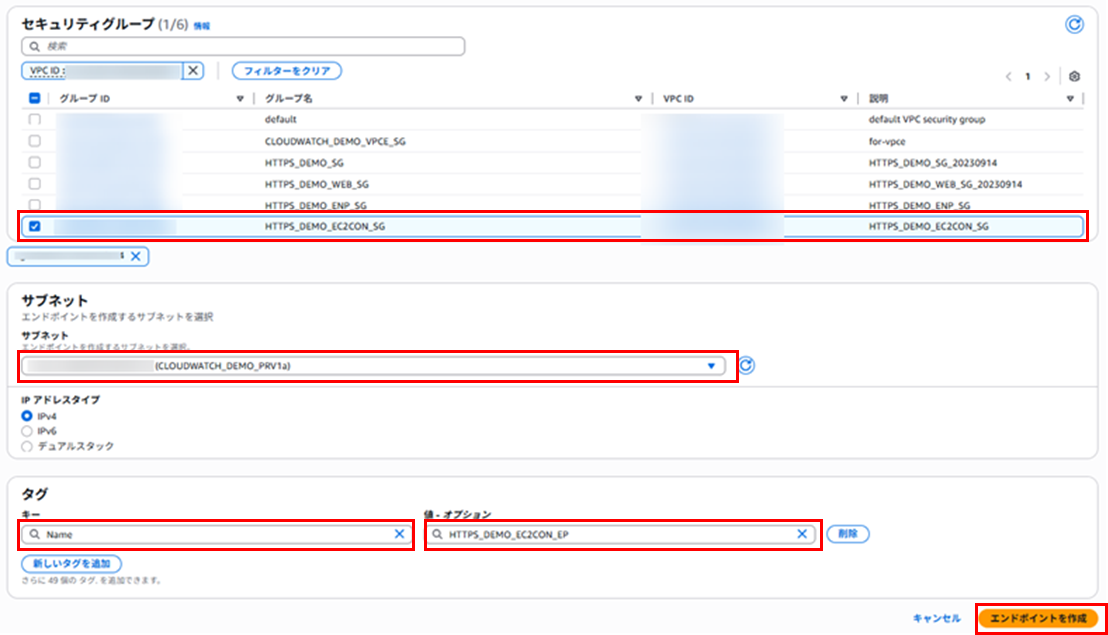Sort by グループ ID column arrow
Viewport: 1108px width, 635px height.
click(x=240, y=99)
